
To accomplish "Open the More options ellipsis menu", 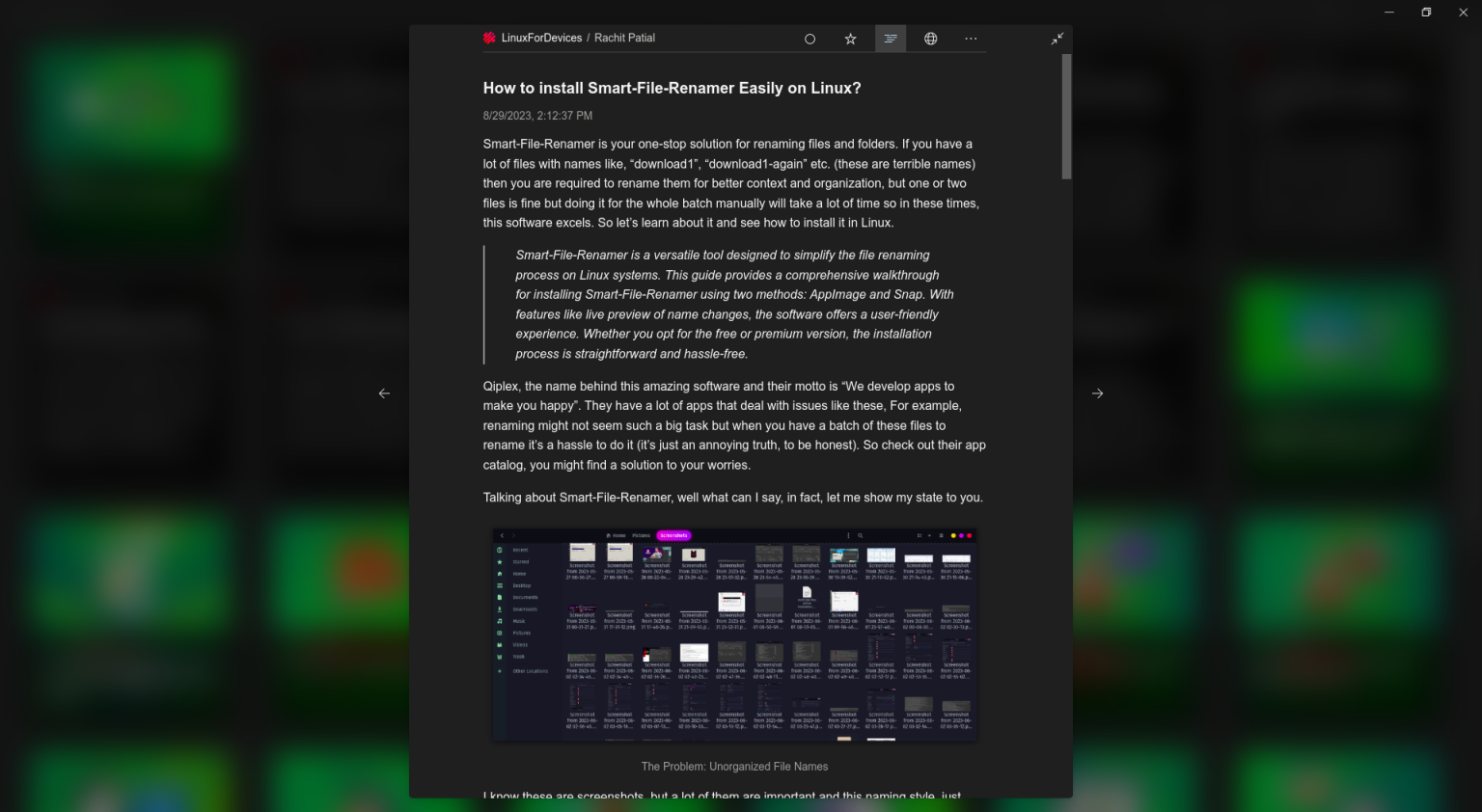I will point(971,39).
